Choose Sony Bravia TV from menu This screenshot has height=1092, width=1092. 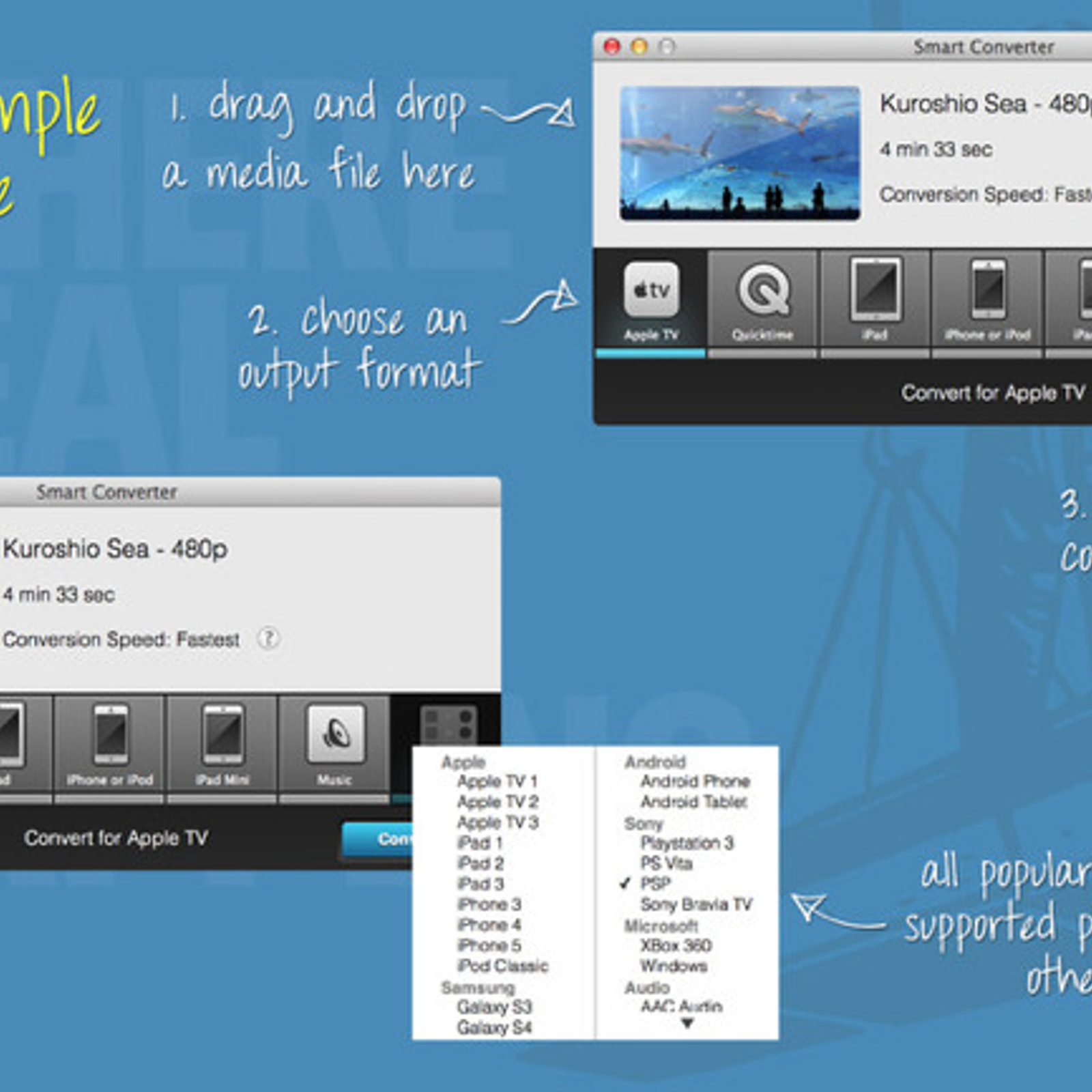(x=696, y=904)
